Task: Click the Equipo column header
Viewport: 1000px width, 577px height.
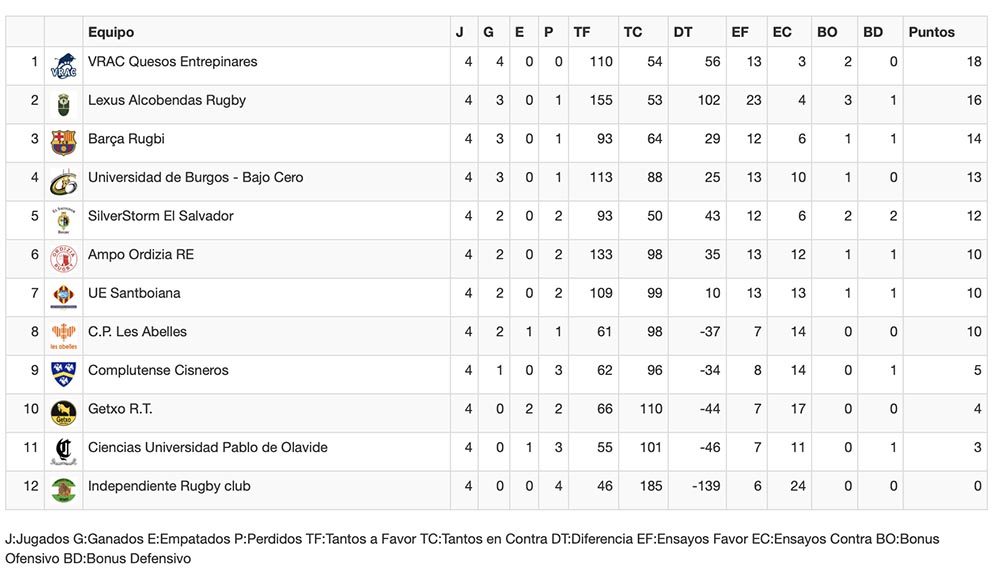Action: coord(110,32)
